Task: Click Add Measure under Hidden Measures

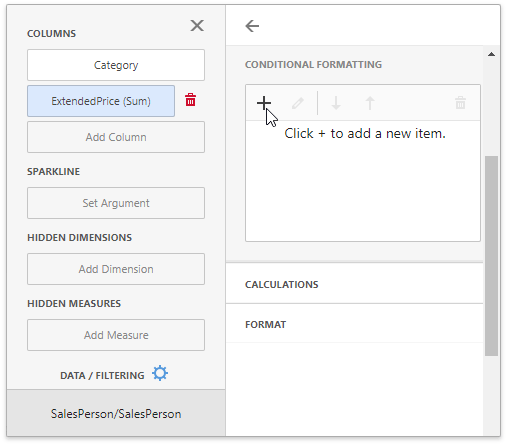Action: point(116,335)
